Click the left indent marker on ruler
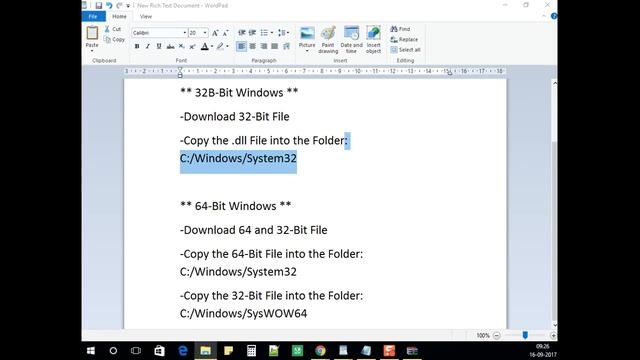 click(x=180, y=76)
